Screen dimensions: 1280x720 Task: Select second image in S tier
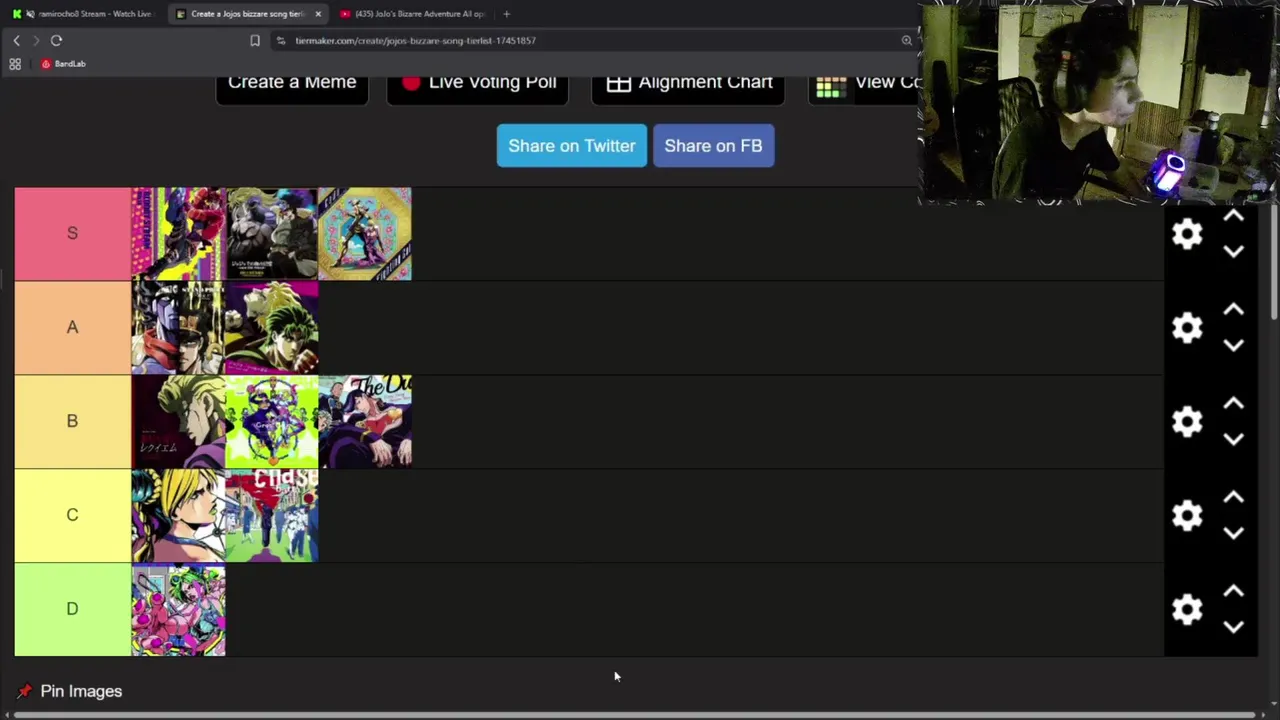(x=272, y=234)
